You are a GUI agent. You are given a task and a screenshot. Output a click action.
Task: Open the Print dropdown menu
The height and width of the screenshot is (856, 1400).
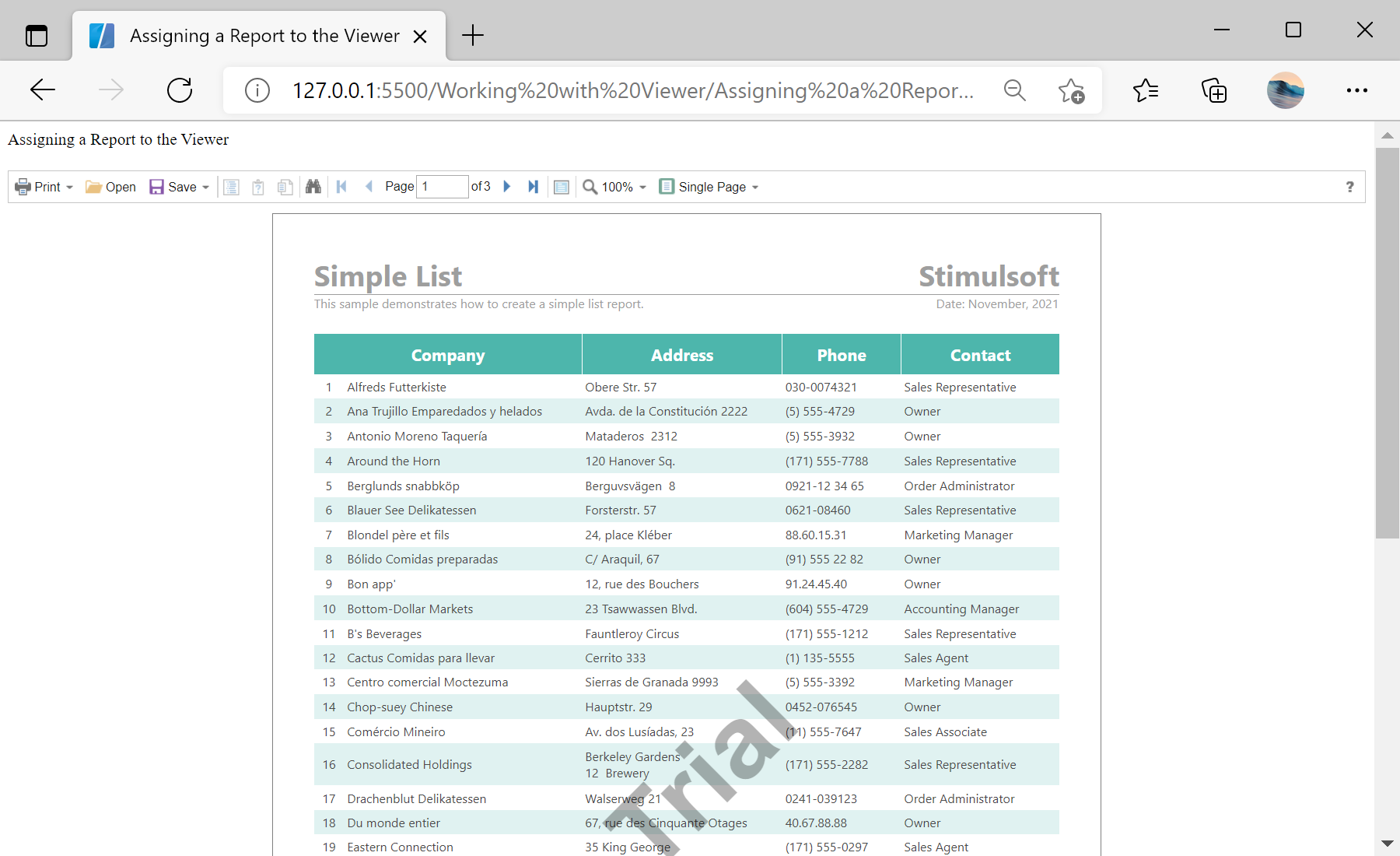(44, 187)
